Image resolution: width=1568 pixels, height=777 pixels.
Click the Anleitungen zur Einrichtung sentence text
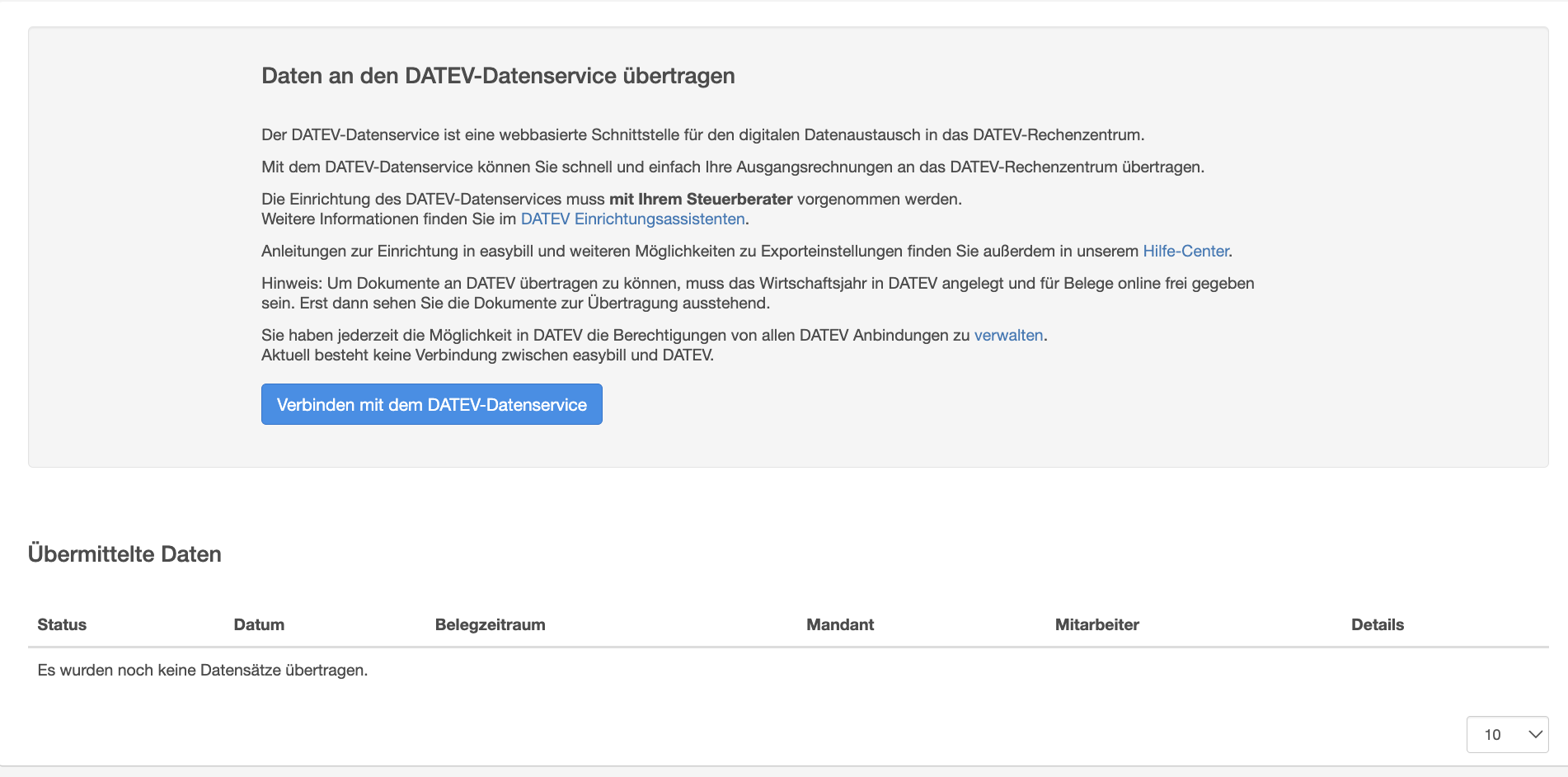click(701, 251)
